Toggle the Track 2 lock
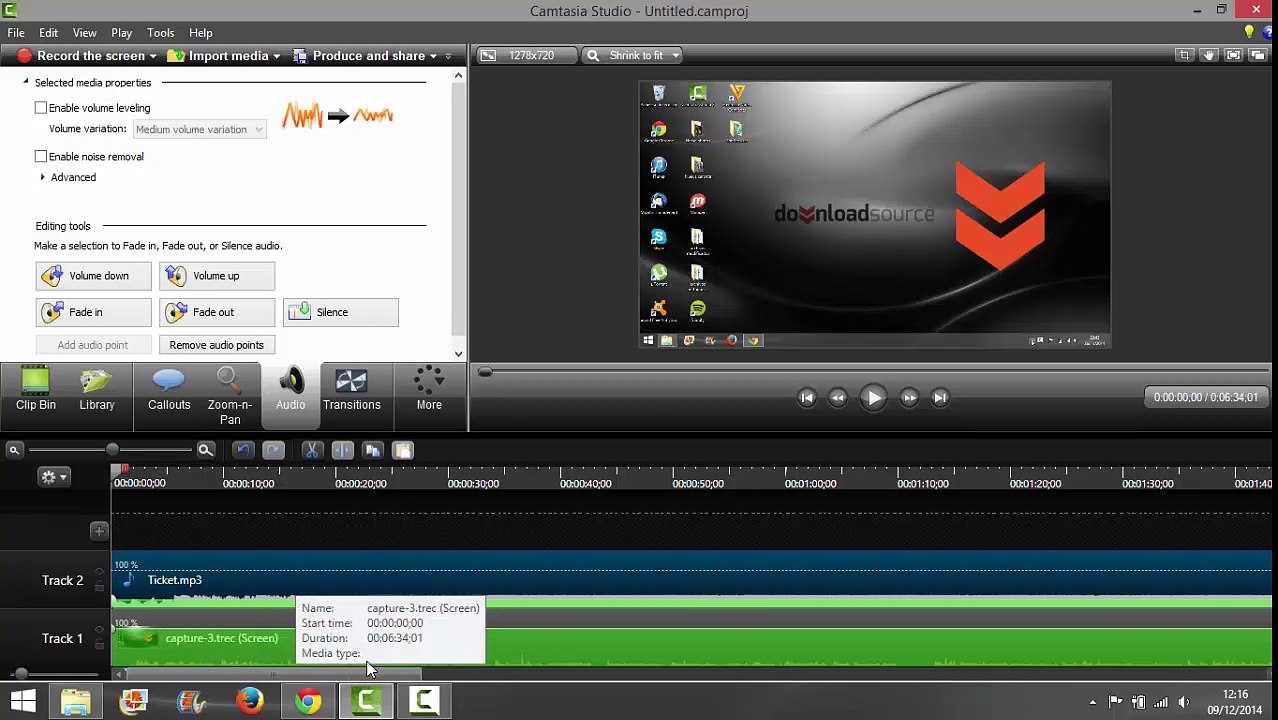 pos(99,587)
